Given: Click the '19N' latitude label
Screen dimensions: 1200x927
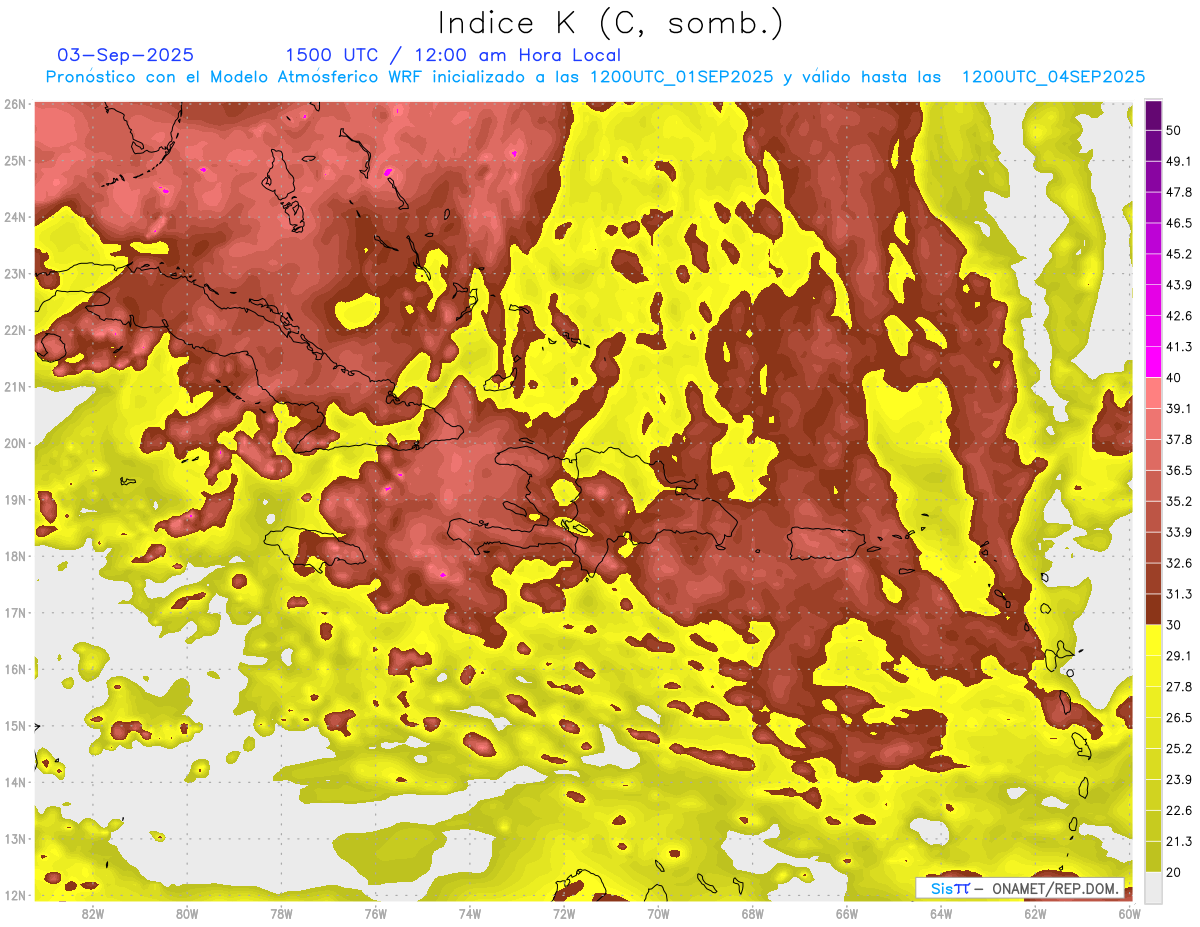Looking at the screenshot, I should coord(14,500).
